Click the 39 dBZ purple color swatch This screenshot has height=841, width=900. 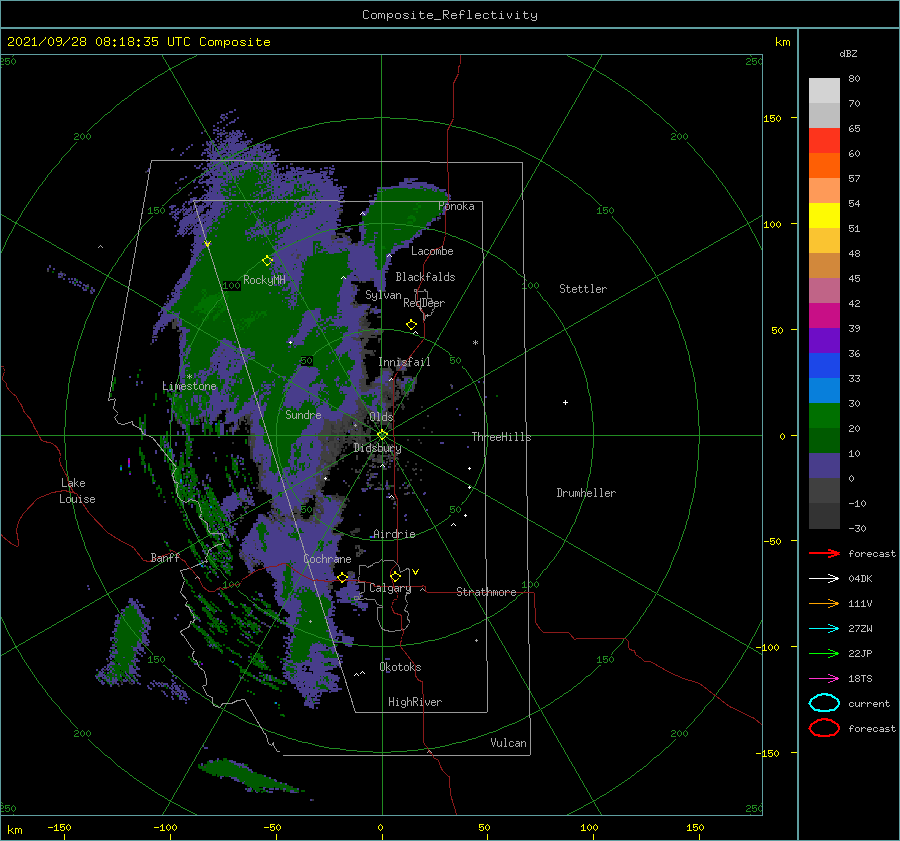[824, 340]
